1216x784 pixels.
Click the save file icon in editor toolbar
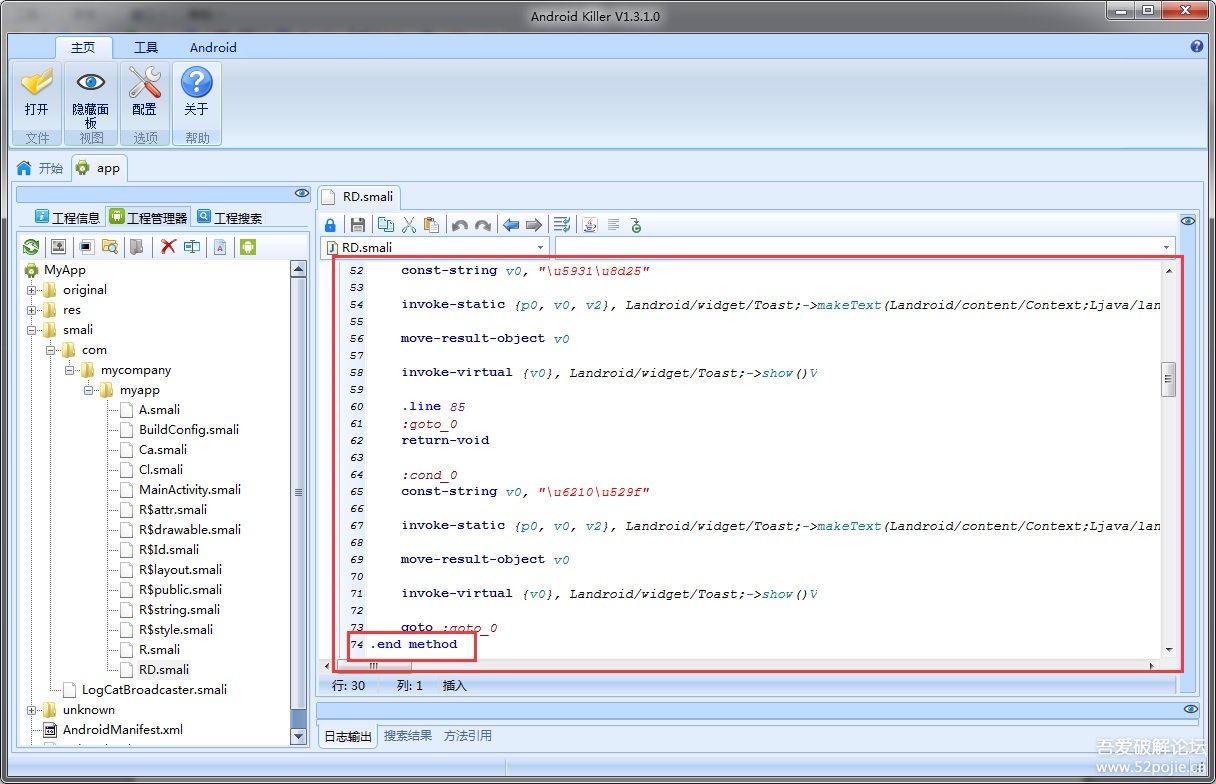[x=357, y=225]
